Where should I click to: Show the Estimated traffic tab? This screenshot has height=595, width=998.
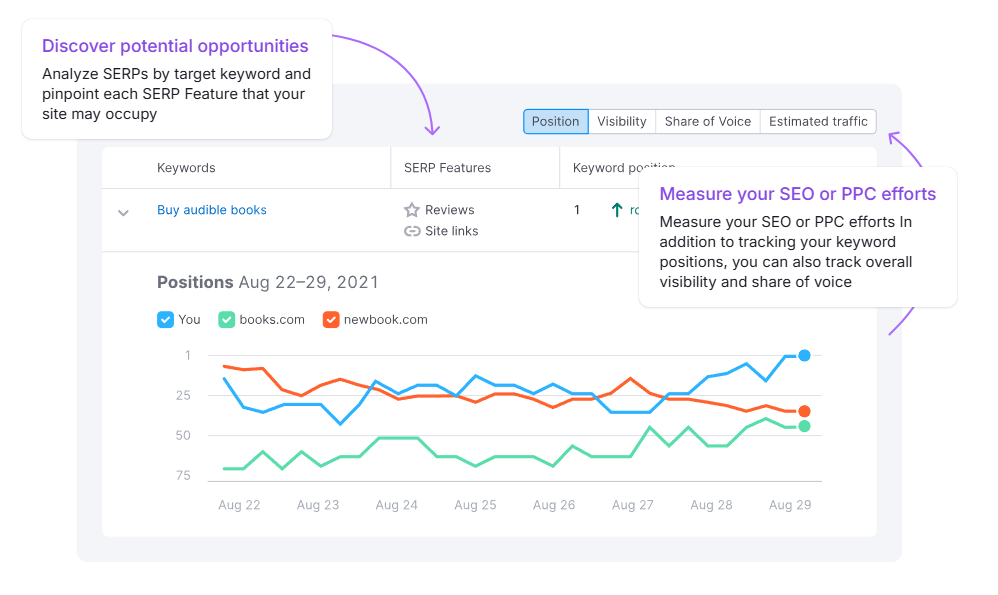[818, 121]
